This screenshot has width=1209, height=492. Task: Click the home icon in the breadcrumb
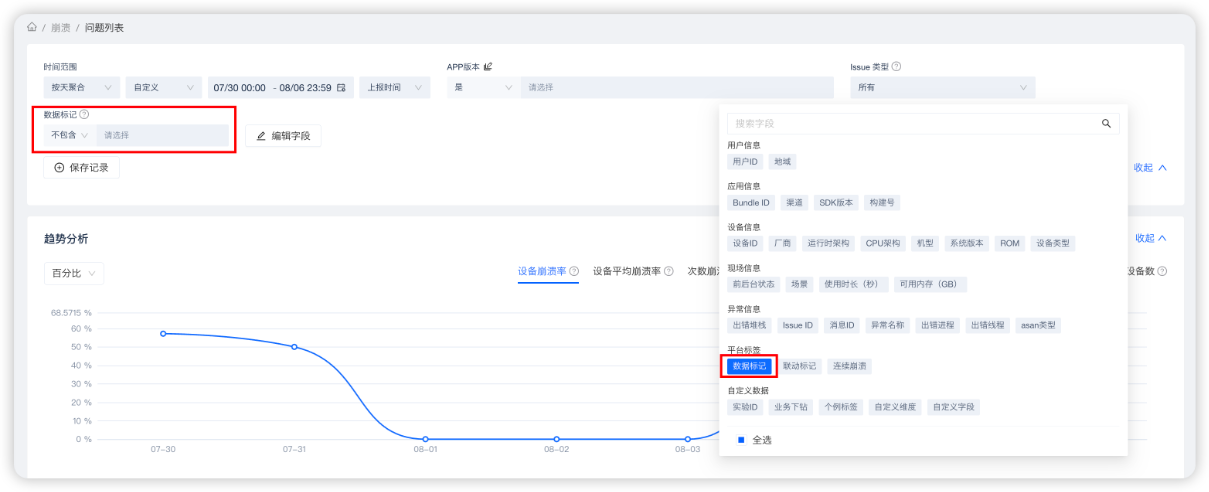pos(32,27)
